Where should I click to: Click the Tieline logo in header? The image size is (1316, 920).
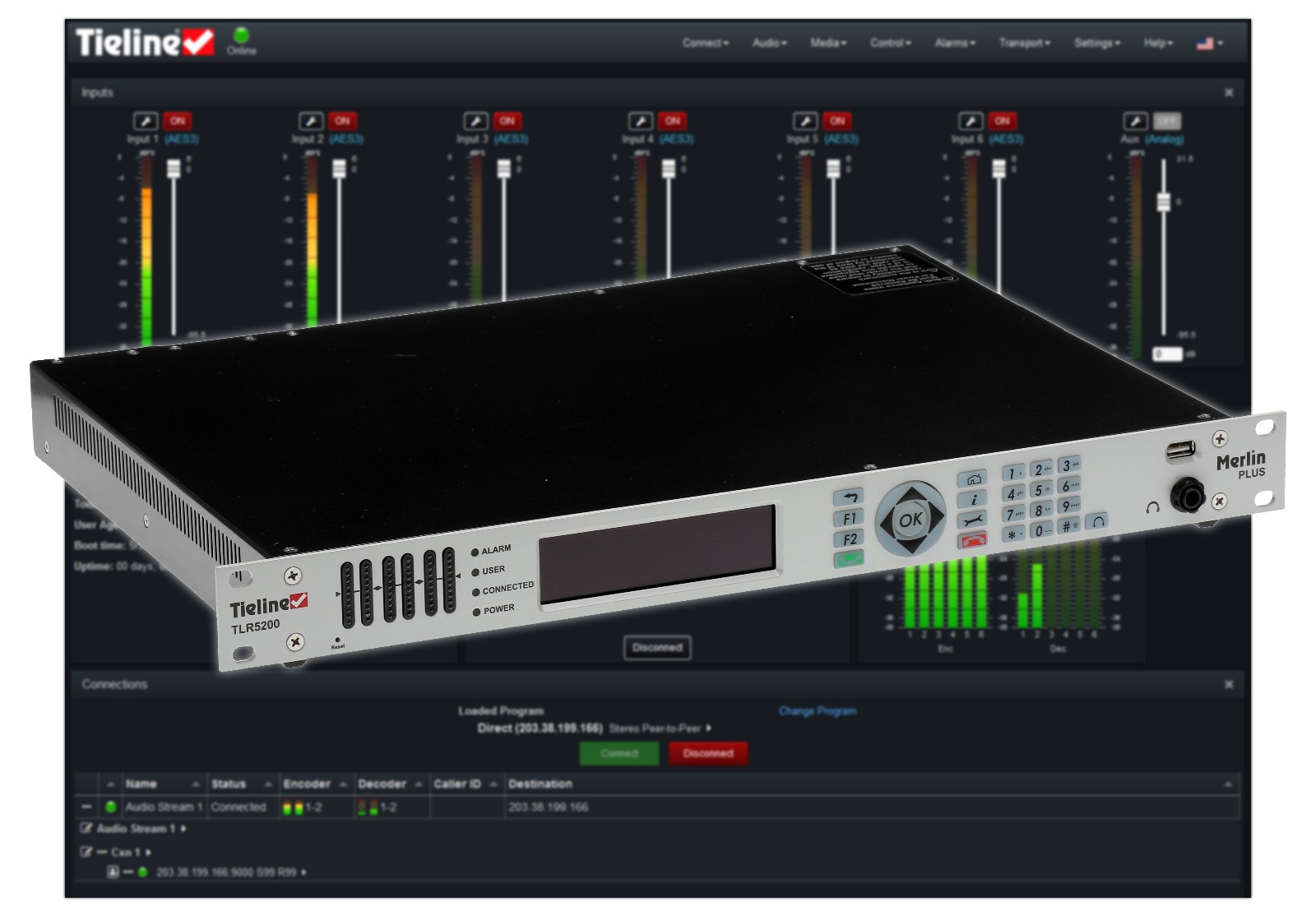145,42
